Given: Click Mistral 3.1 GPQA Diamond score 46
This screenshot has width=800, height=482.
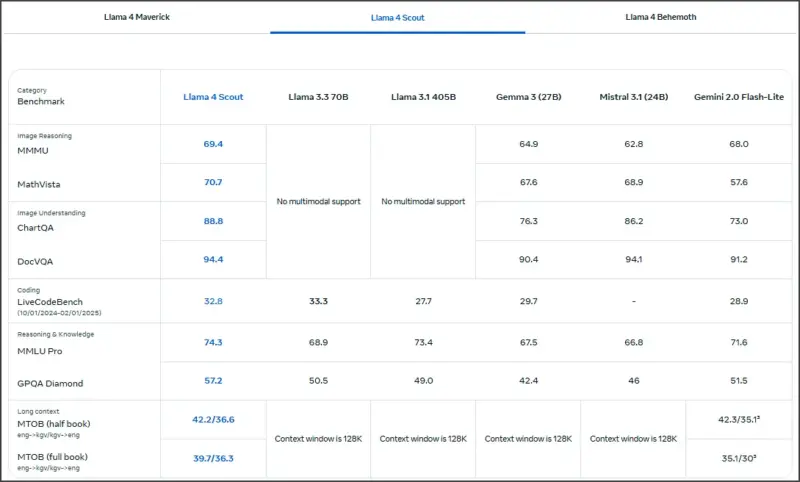Looking at the screenshot, I should click(x=634, y=380).
